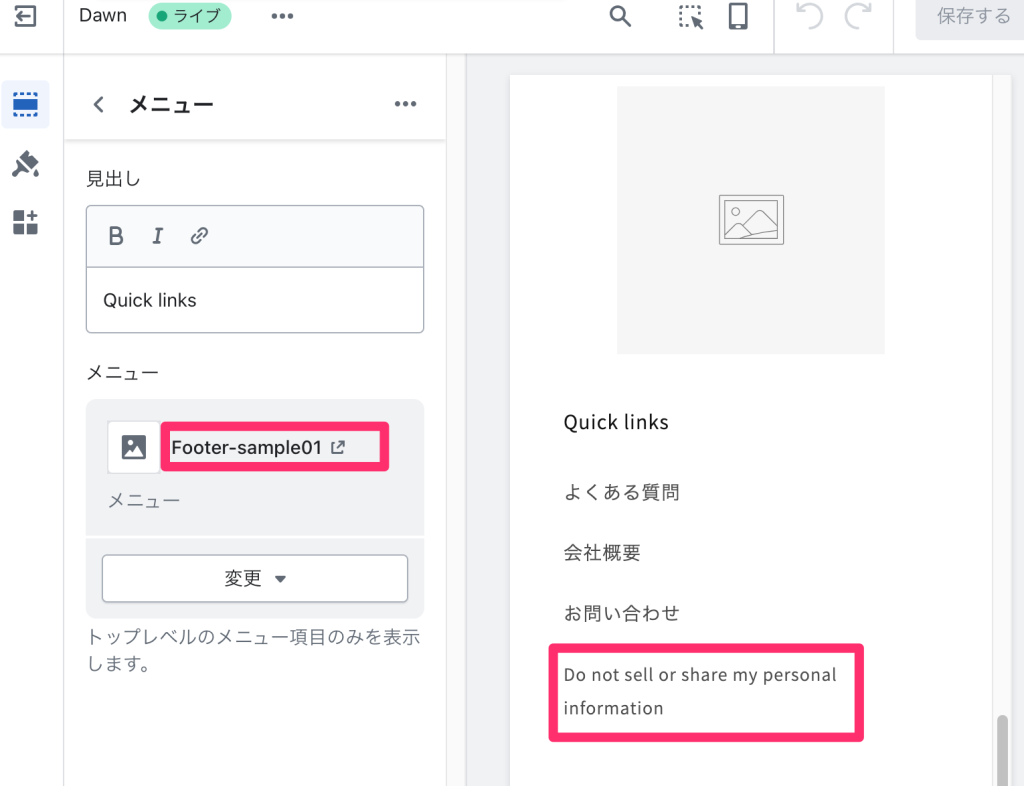Click the insert link icon above the heading field
Screen dimensions: 1024x786
pos(199,236)
